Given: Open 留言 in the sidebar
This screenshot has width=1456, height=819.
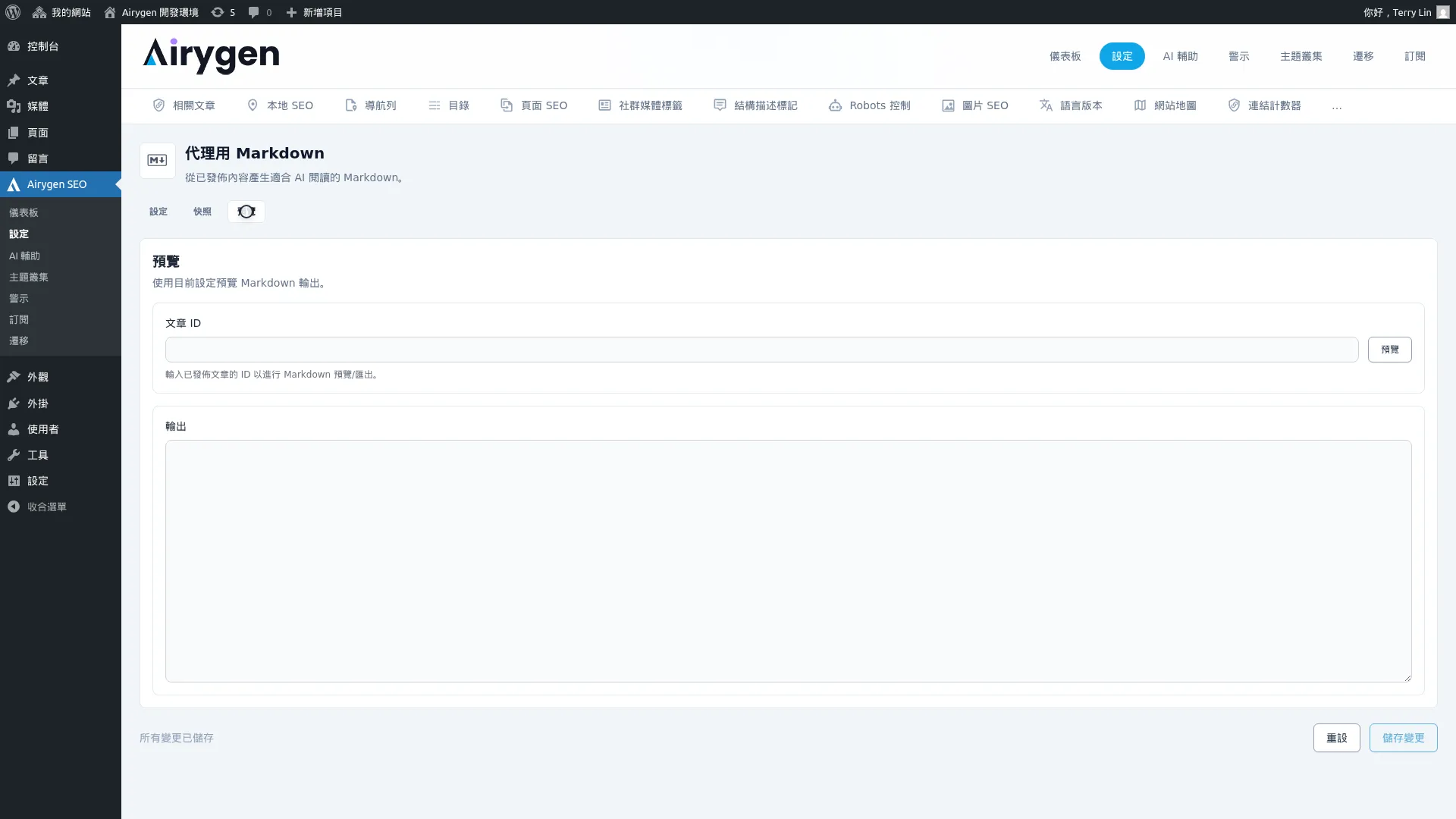Looking at the screenshot, I should pos(61,158).
